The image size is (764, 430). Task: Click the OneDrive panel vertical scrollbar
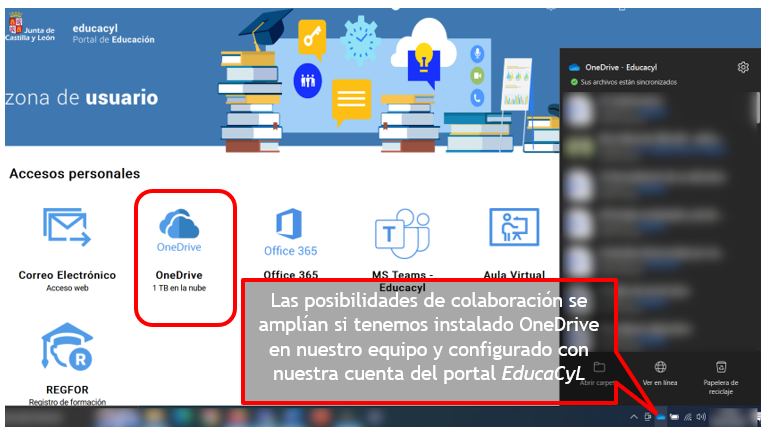click(757, 108)
